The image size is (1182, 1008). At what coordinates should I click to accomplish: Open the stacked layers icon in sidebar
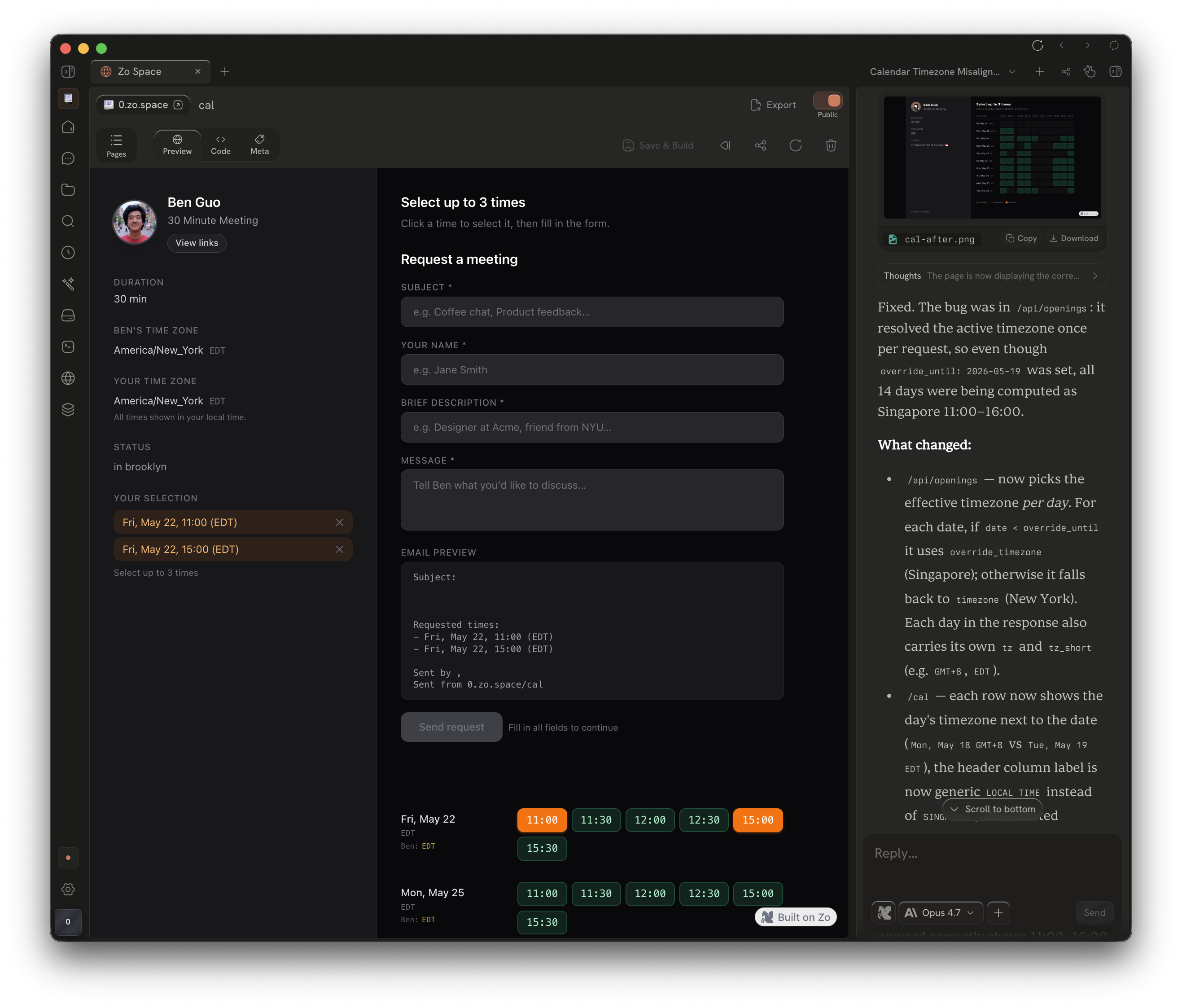[68, 410]
